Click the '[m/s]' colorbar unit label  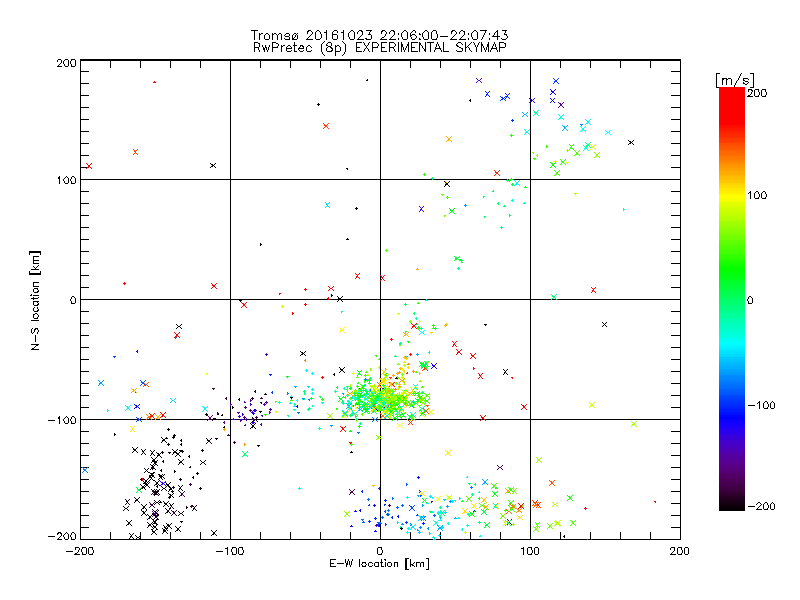[x=735, y=80]
